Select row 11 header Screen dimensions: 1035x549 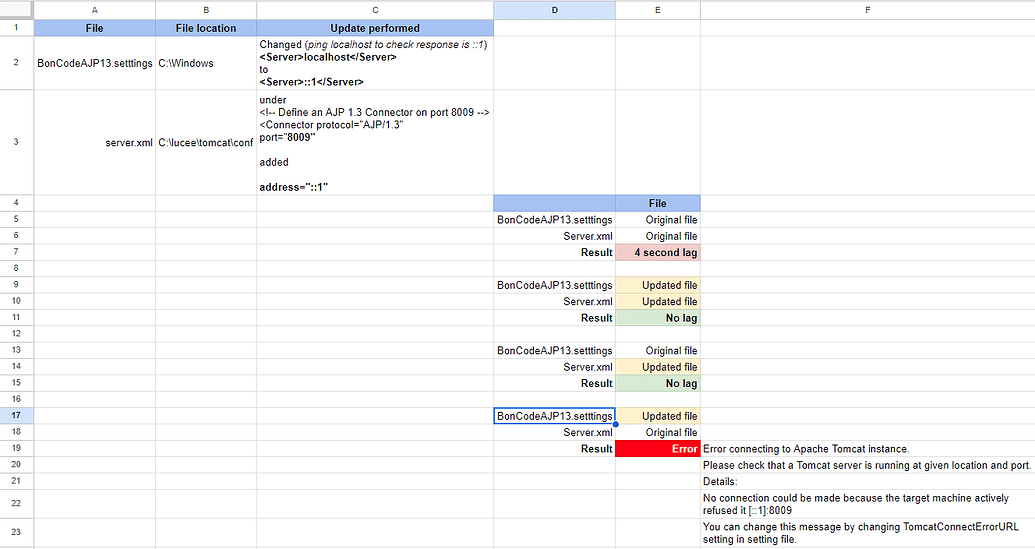[x=17, y=317]
